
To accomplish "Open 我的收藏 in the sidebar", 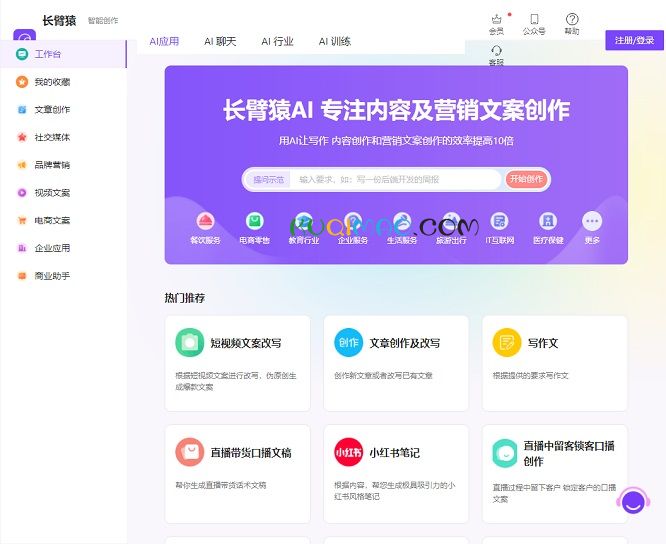I will pos(63,82).
